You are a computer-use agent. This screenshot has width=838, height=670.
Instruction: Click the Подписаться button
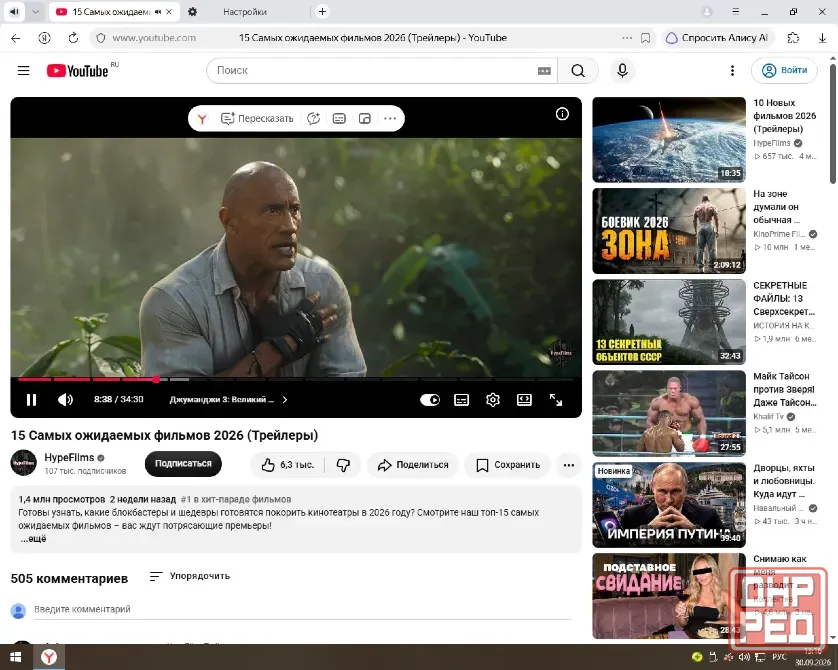click(x=183, y=464)
